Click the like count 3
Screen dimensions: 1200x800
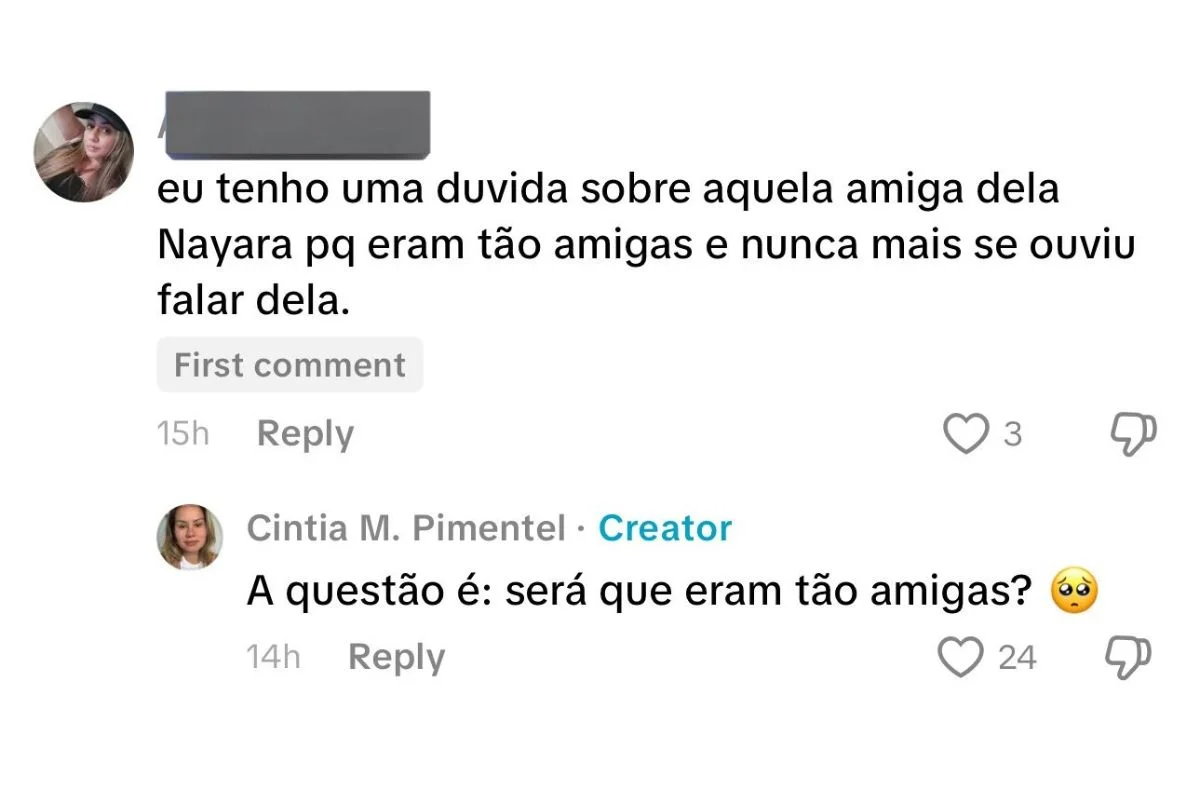pos(1013,435)
